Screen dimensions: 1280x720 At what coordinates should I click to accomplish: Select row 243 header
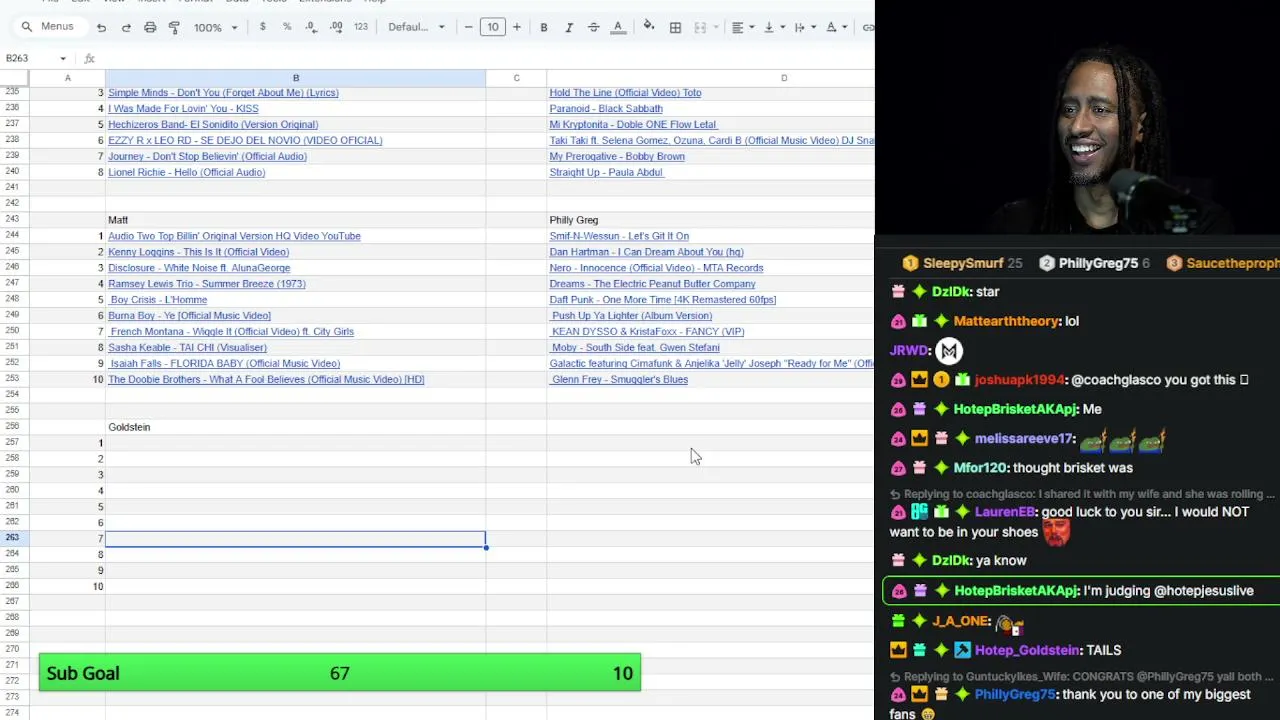point(14,220)
